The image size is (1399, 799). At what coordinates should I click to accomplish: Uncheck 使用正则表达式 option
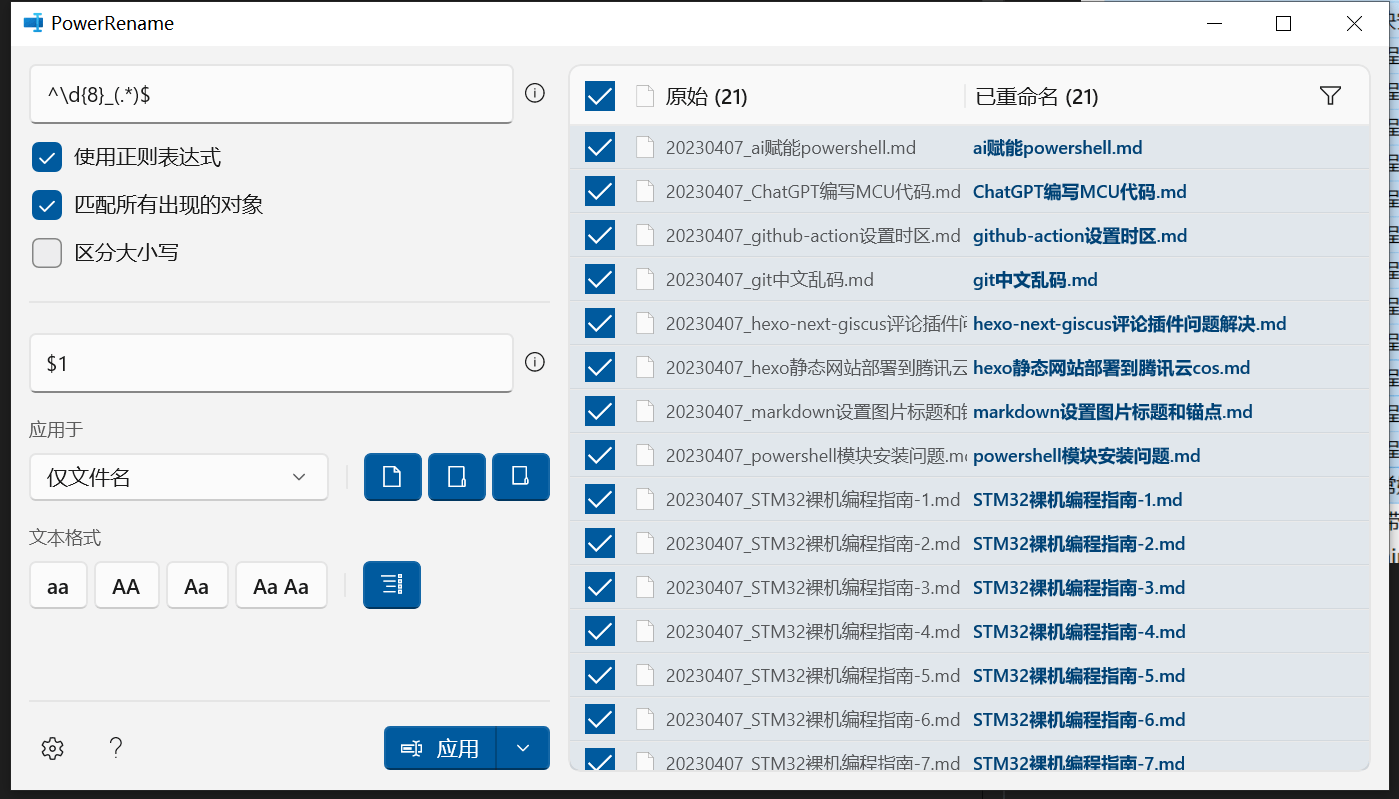tap(46, 156)
